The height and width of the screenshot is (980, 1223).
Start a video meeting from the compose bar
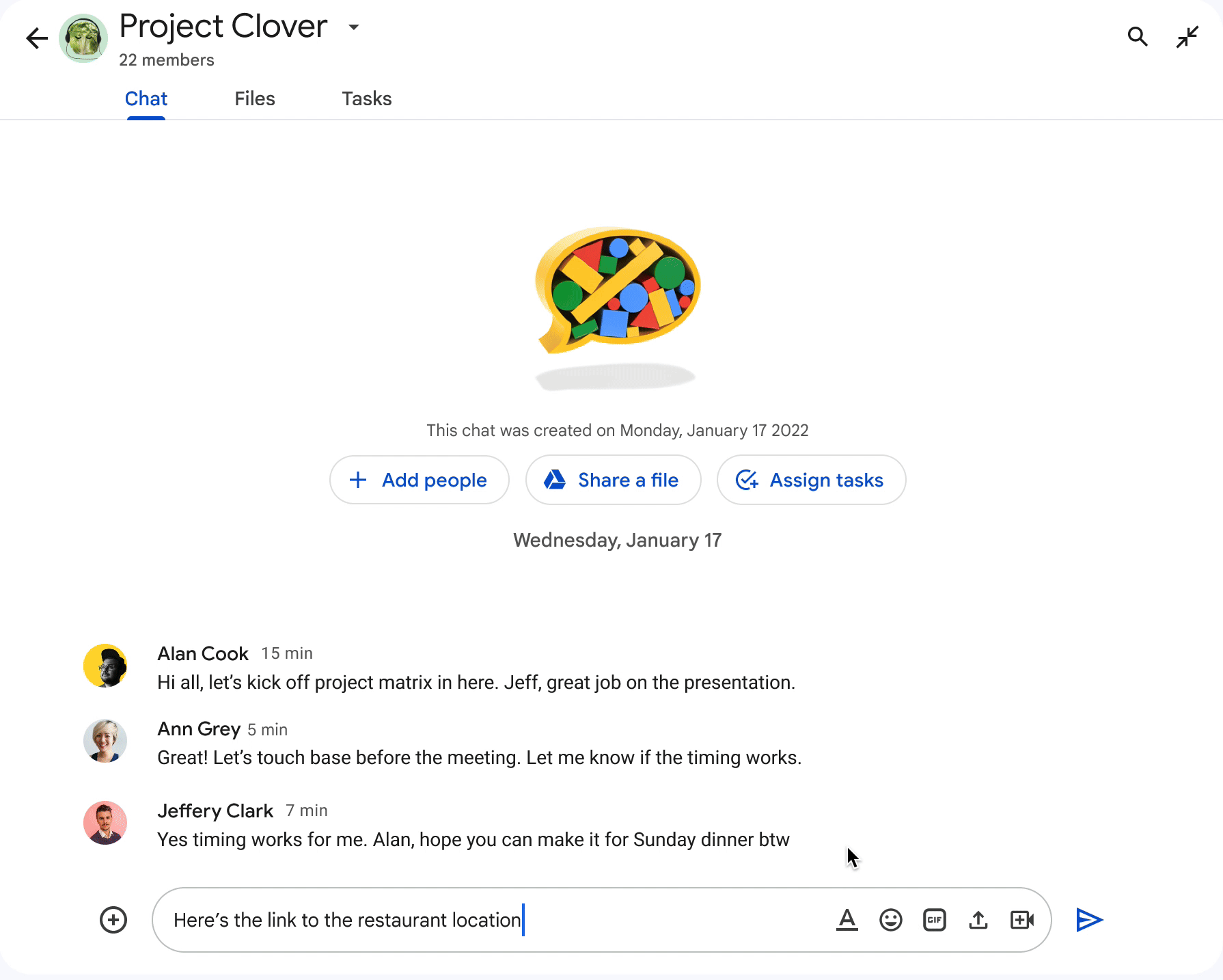point(1021,920)
